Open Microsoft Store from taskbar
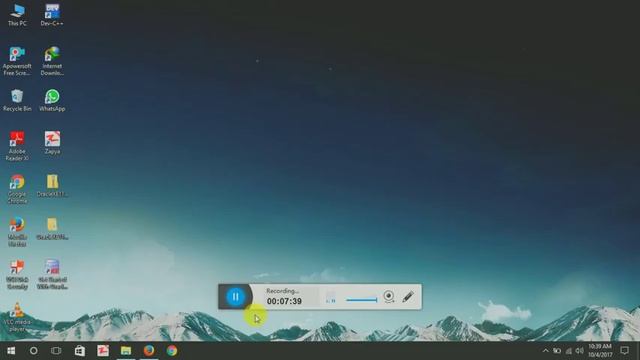 click(x=80, y=351)
